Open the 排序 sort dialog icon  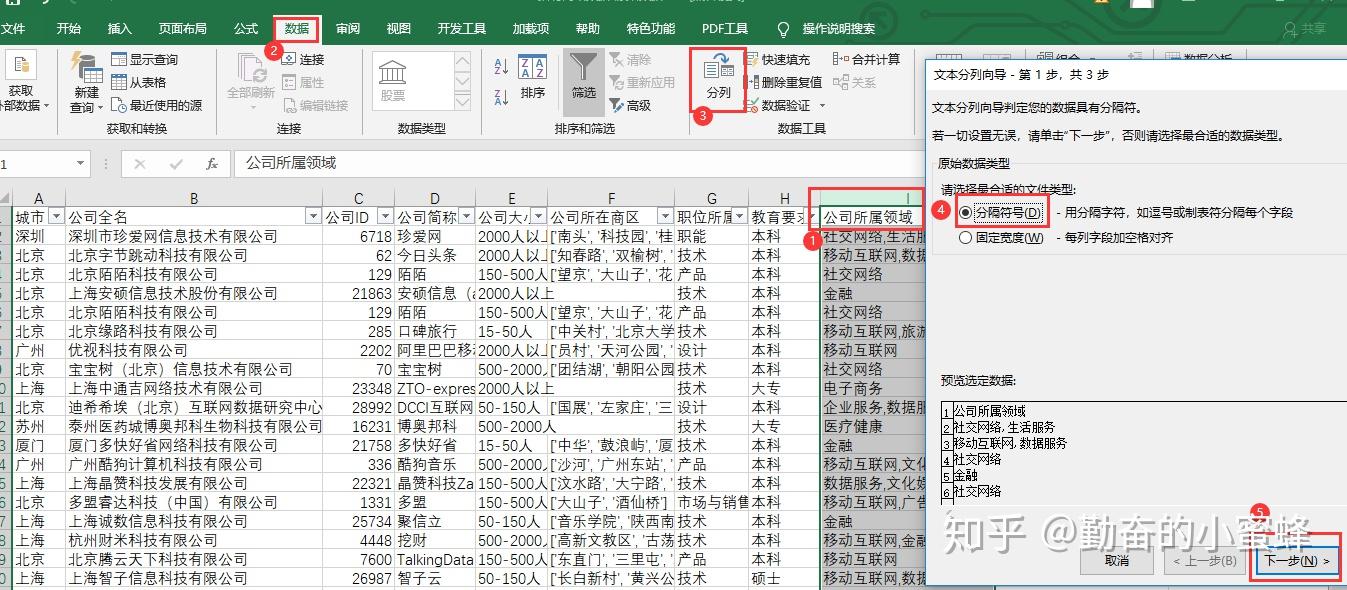pyautogui.click(x=533, y=68)
